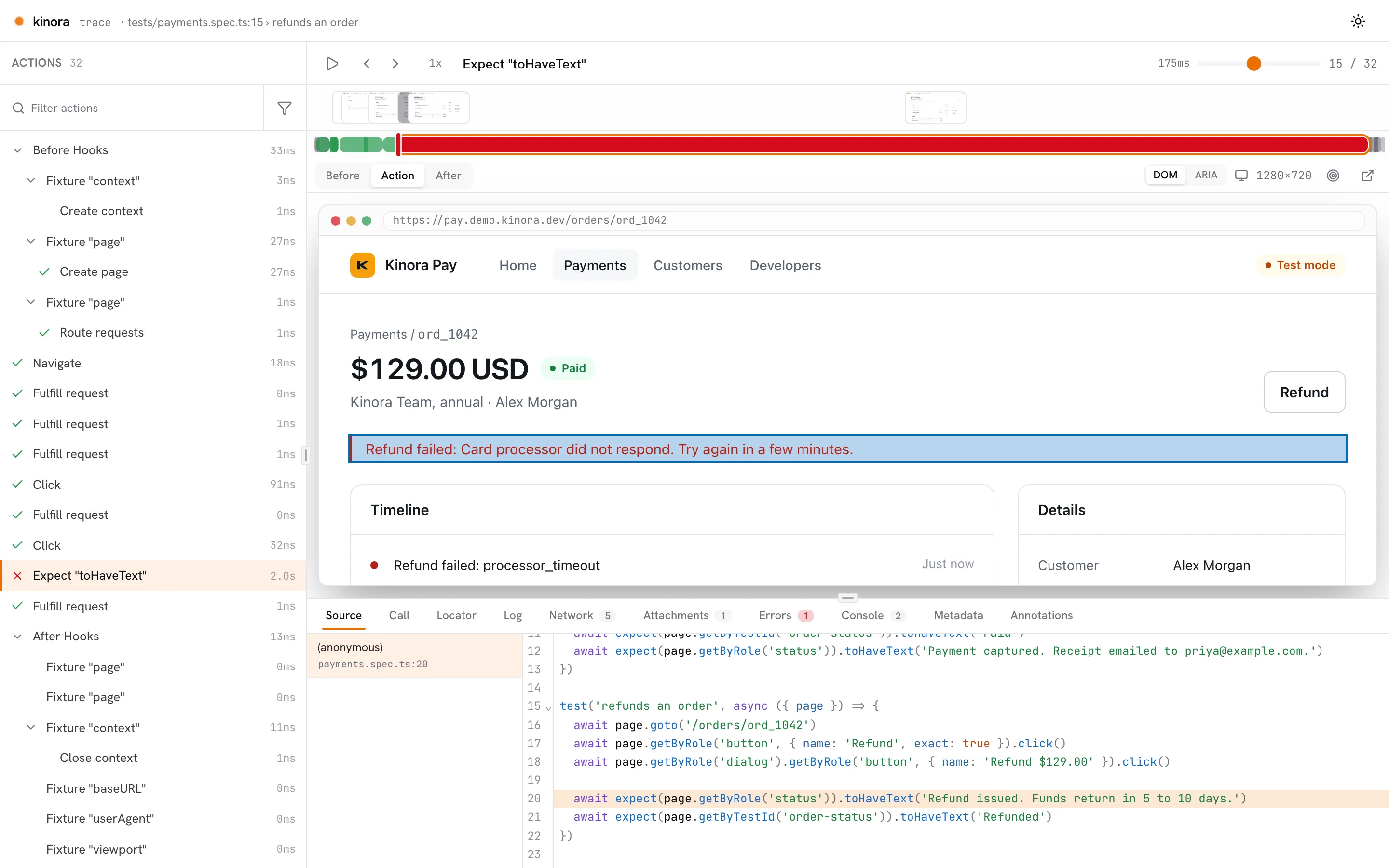Screen dimensions: 1389x868
Task: Click the check mark beside Navigate
Action: point(17,363)
